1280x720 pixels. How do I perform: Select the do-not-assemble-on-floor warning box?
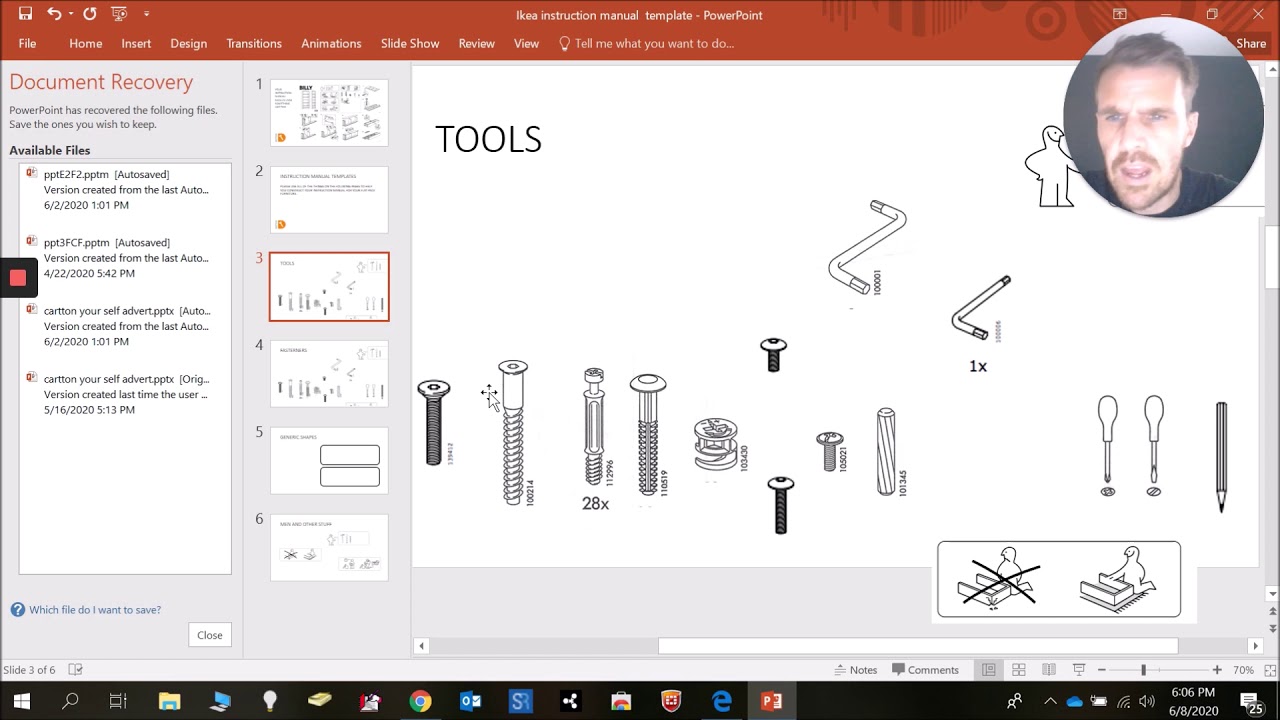coord(1059,579)
